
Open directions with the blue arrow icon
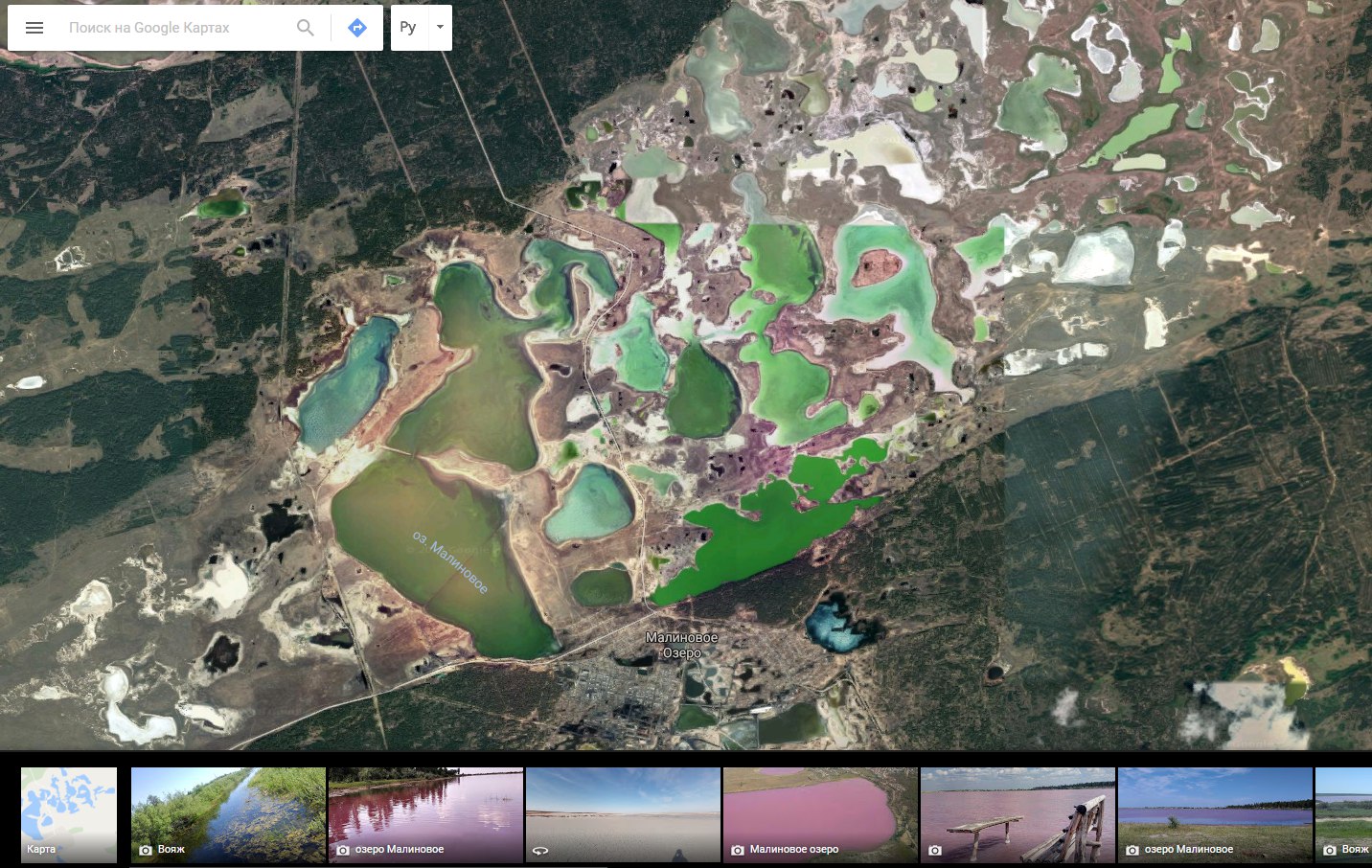[x=357, y=28]
